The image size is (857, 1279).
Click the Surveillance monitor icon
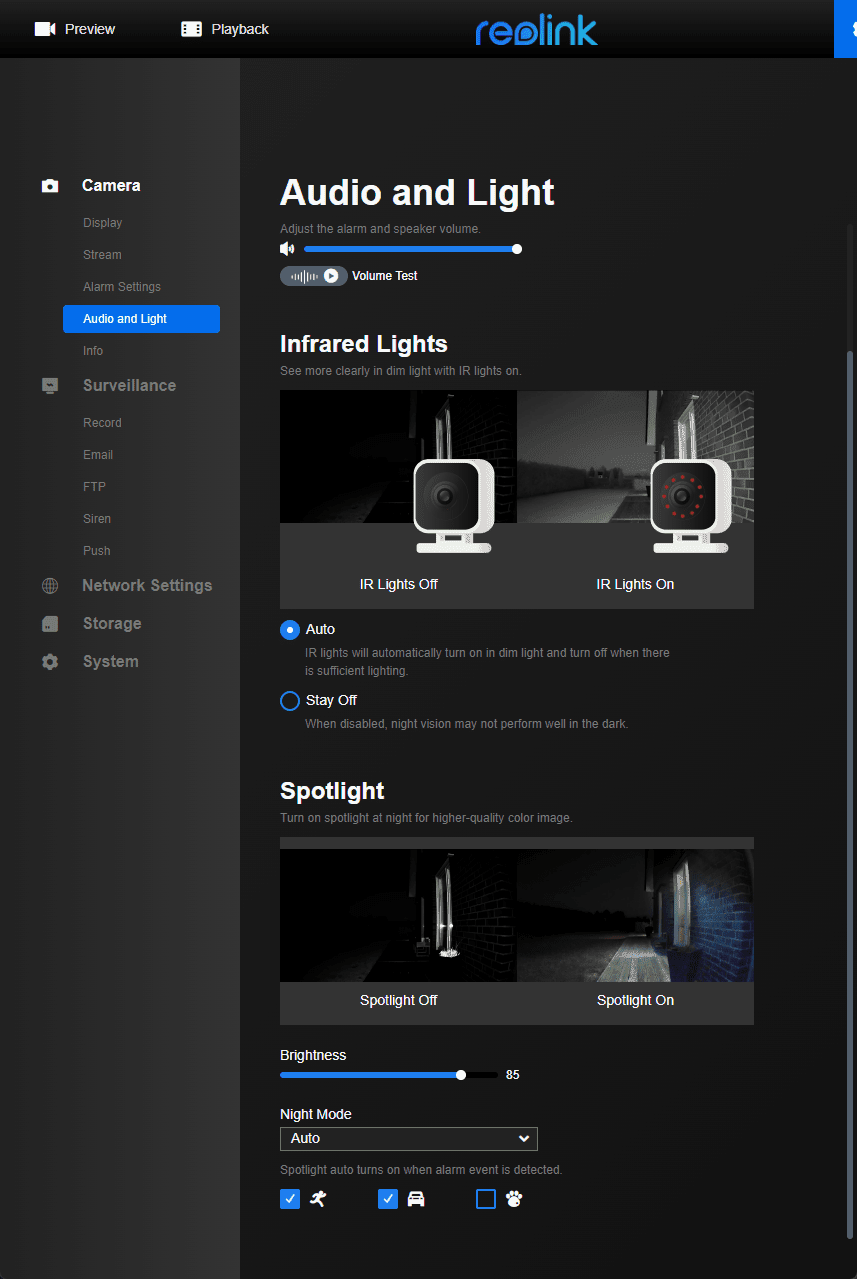click(50, 386)
